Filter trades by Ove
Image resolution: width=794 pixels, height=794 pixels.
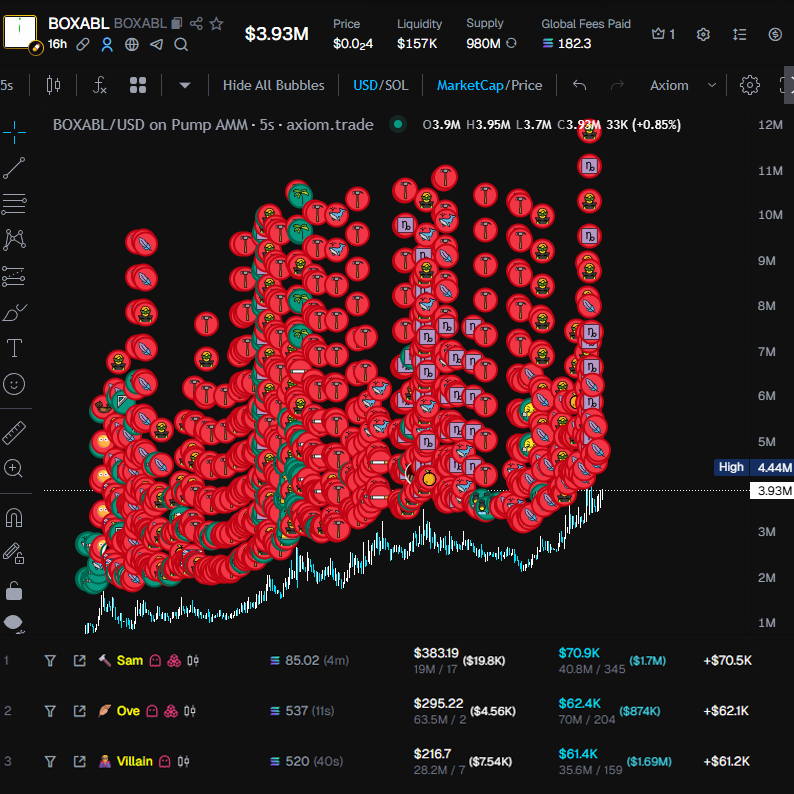(x=50, y=711)
